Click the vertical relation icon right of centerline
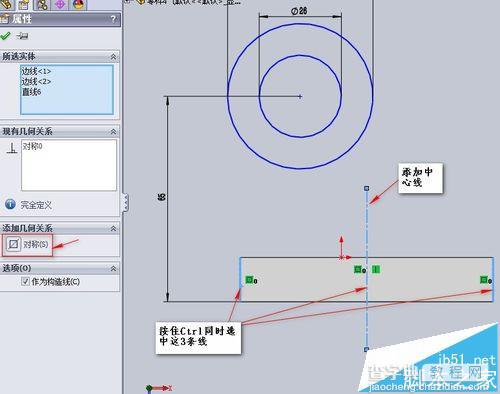 click(x=376, y=269)
